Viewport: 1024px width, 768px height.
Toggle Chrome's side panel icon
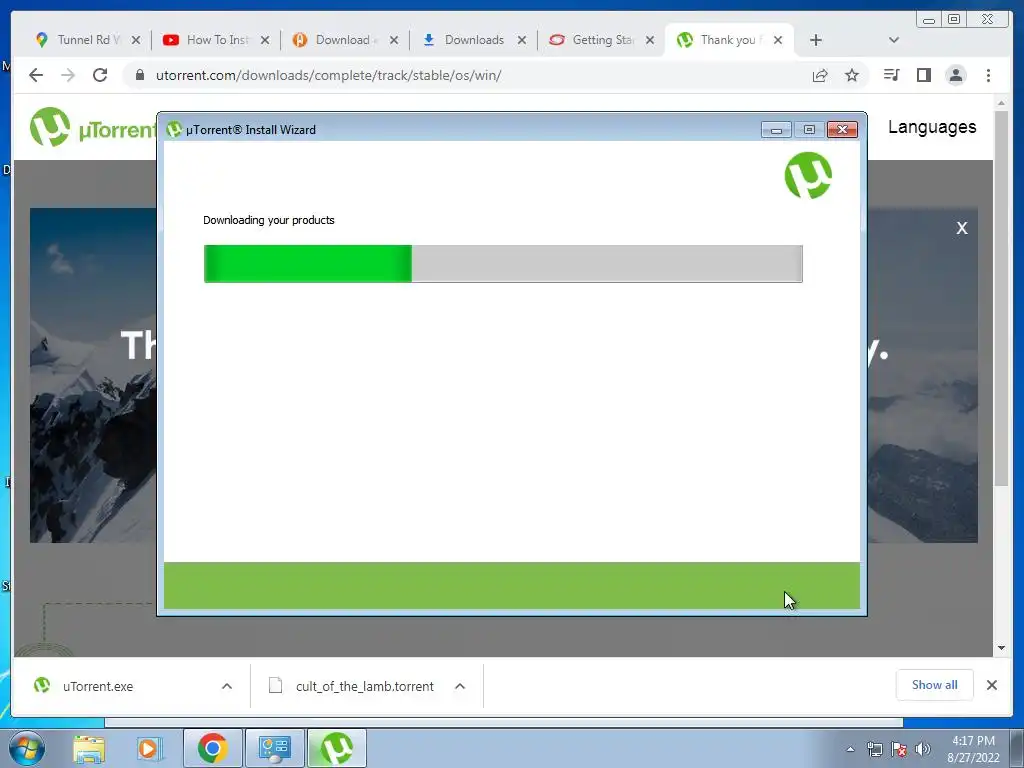pos(923,75)
